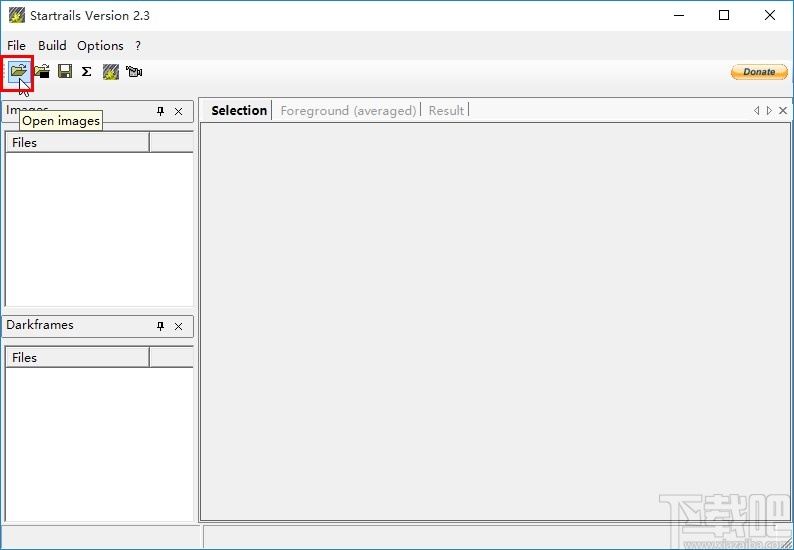Viewport: 794px width, 550px height.
Task: Close the current tab view
Action: 783,110
